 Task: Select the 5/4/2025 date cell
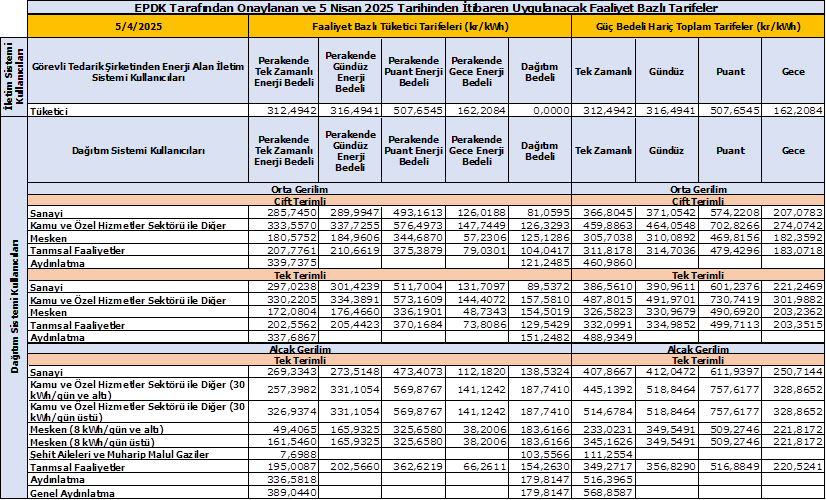[138, 27]
